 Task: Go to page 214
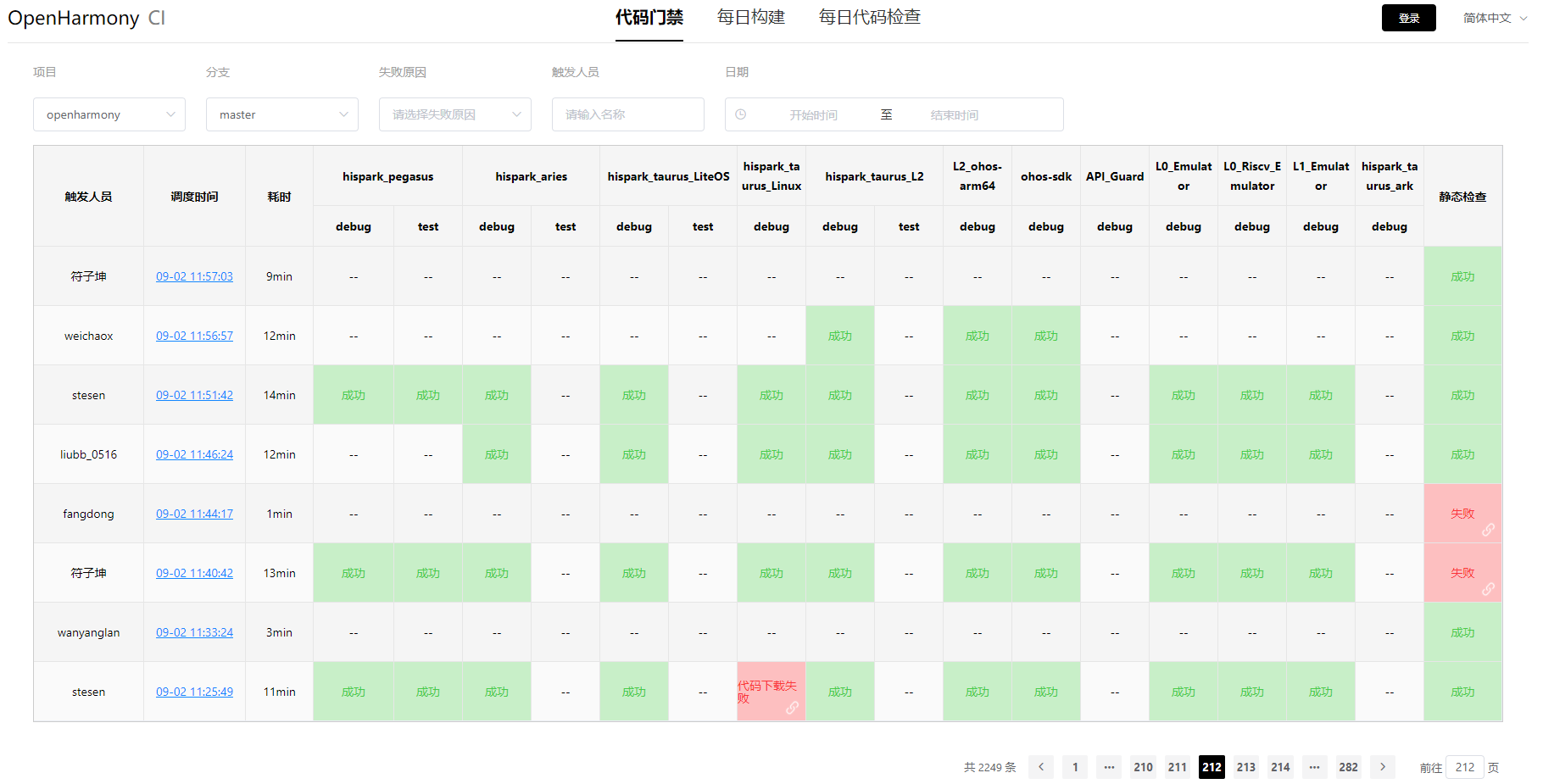[x=1280, y=767]
